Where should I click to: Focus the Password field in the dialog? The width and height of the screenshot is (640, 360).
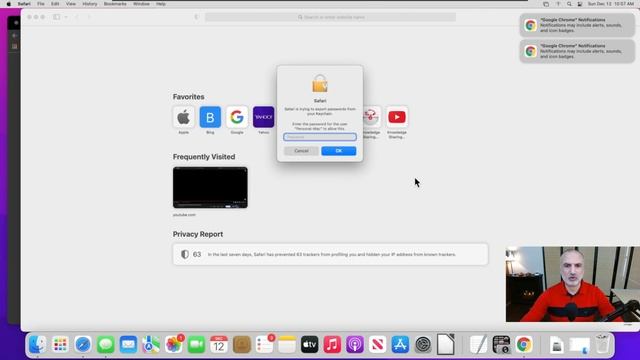[x=320, y=137]
